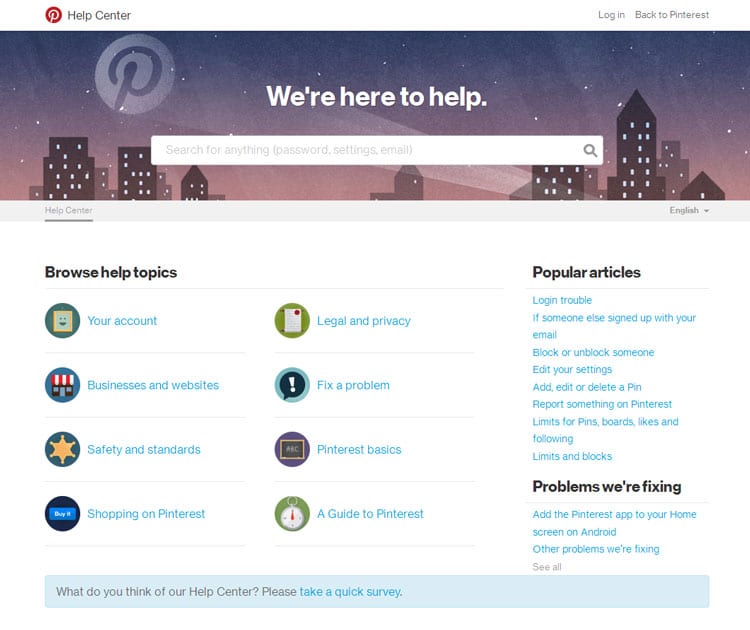Click the Legal and privacy document icon
The image size is (750, 630).
pos(292,321)
